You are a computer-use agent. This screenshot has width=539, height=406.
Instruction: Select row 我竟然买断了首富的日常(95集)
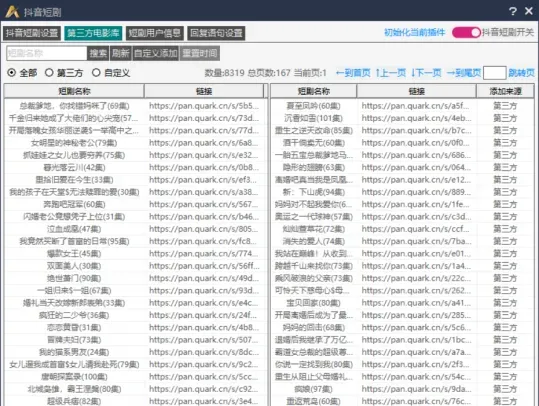74,241
